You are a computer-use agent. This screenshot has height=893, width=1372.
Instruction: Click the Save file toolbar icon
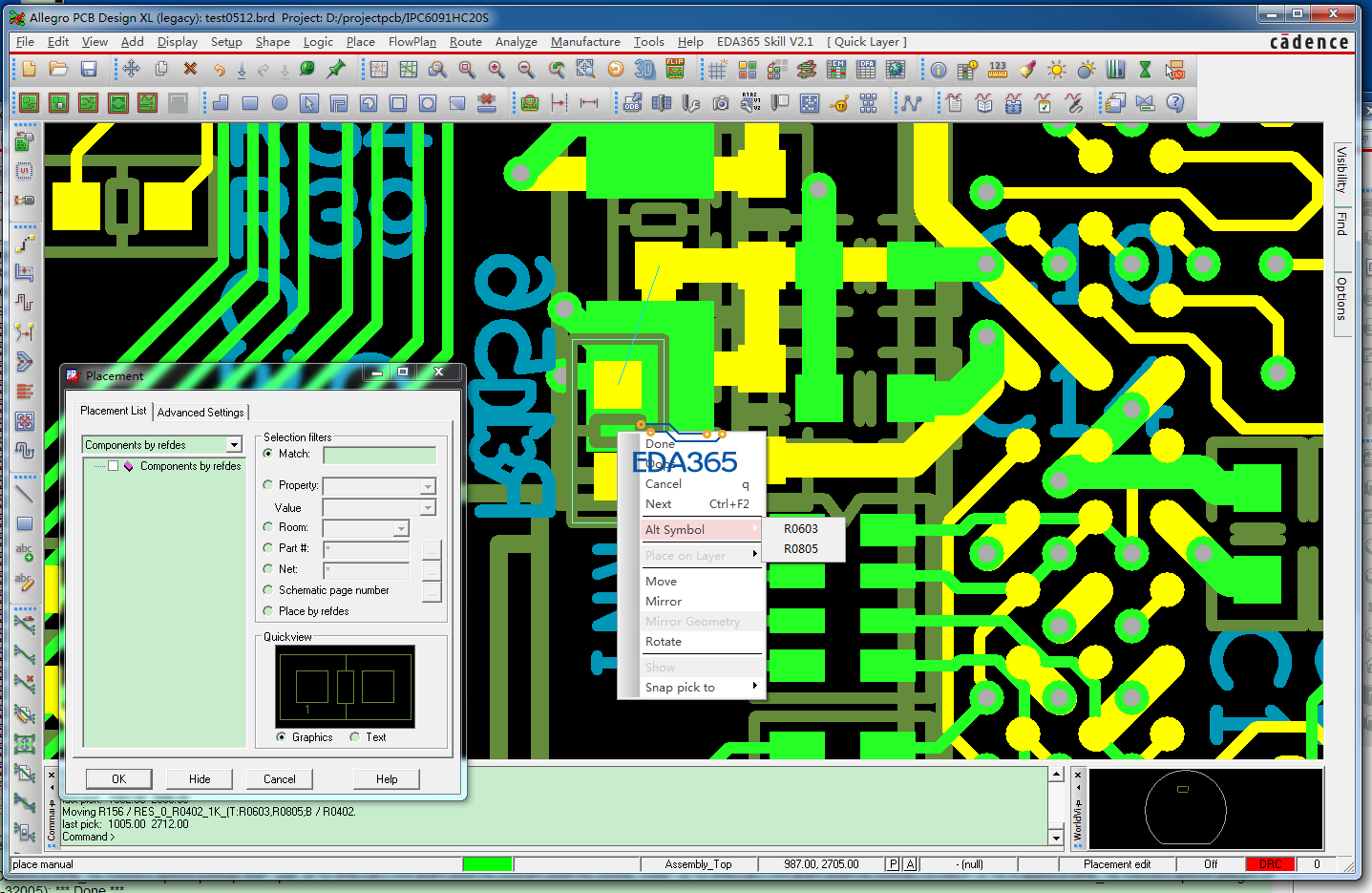(88, 69)
